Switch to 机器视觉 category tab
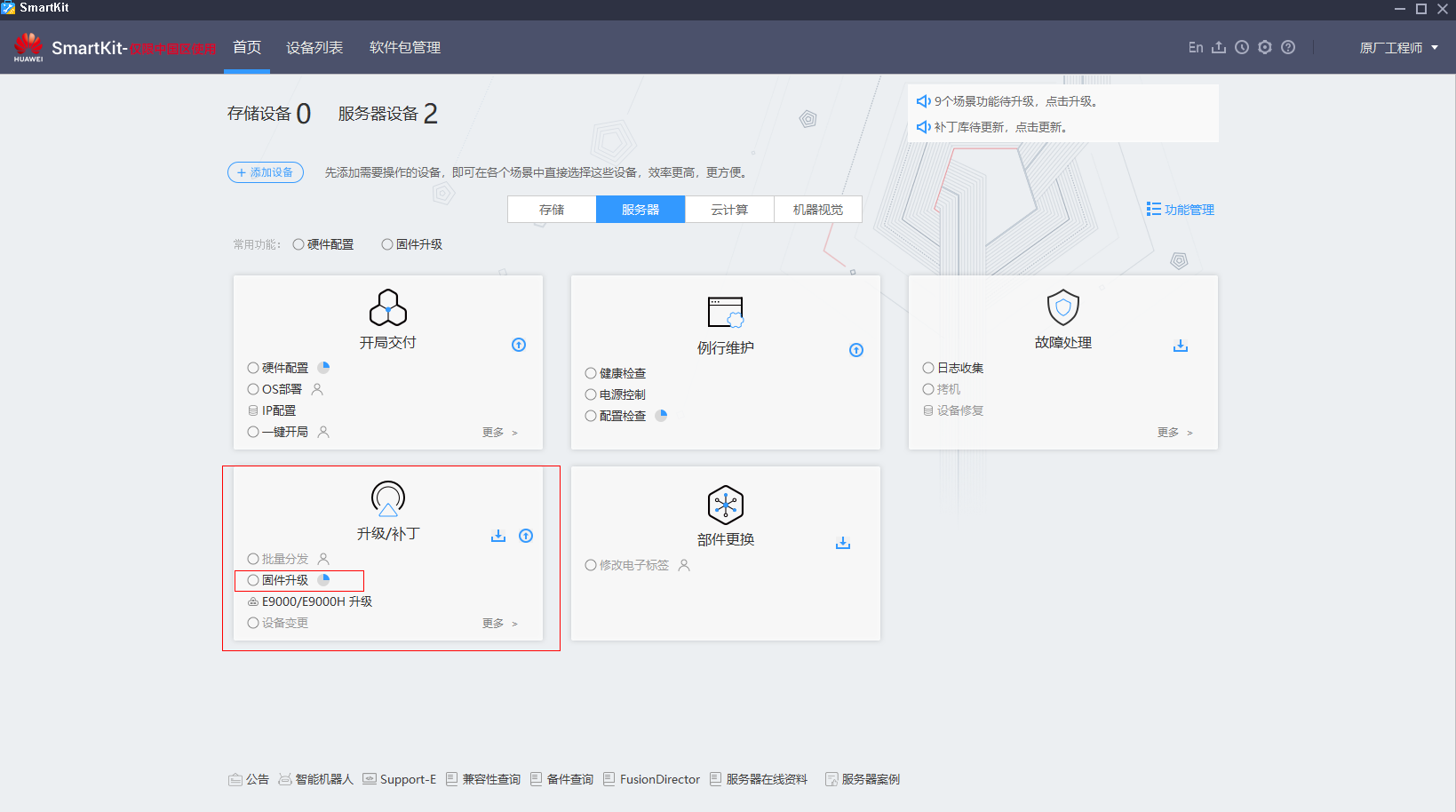 pyautogui.click(x=818, y=210)
